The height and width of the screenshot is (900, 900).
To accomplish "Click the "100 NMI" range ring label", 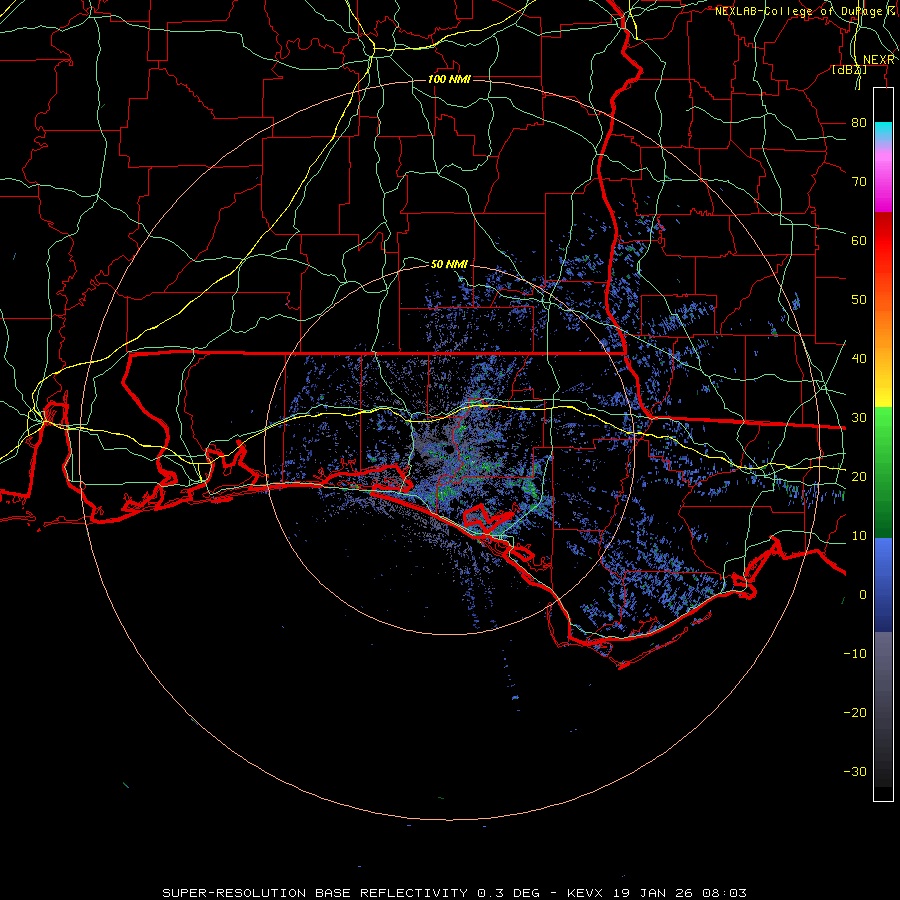I will pos(449,79).
